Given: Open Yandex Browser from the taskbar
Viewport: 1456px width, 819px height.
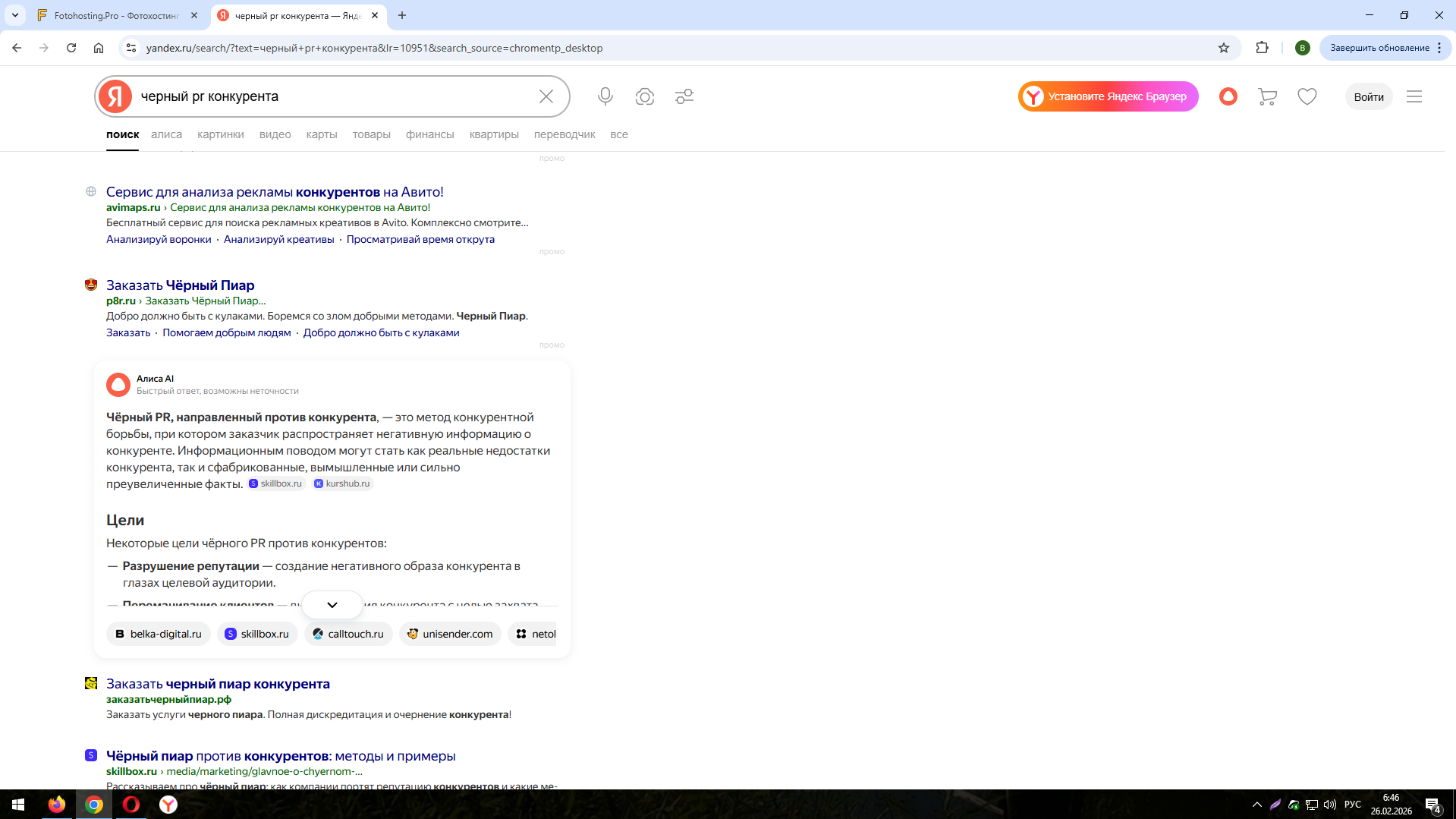Looking at the screenshot, I should coord(168,805).
